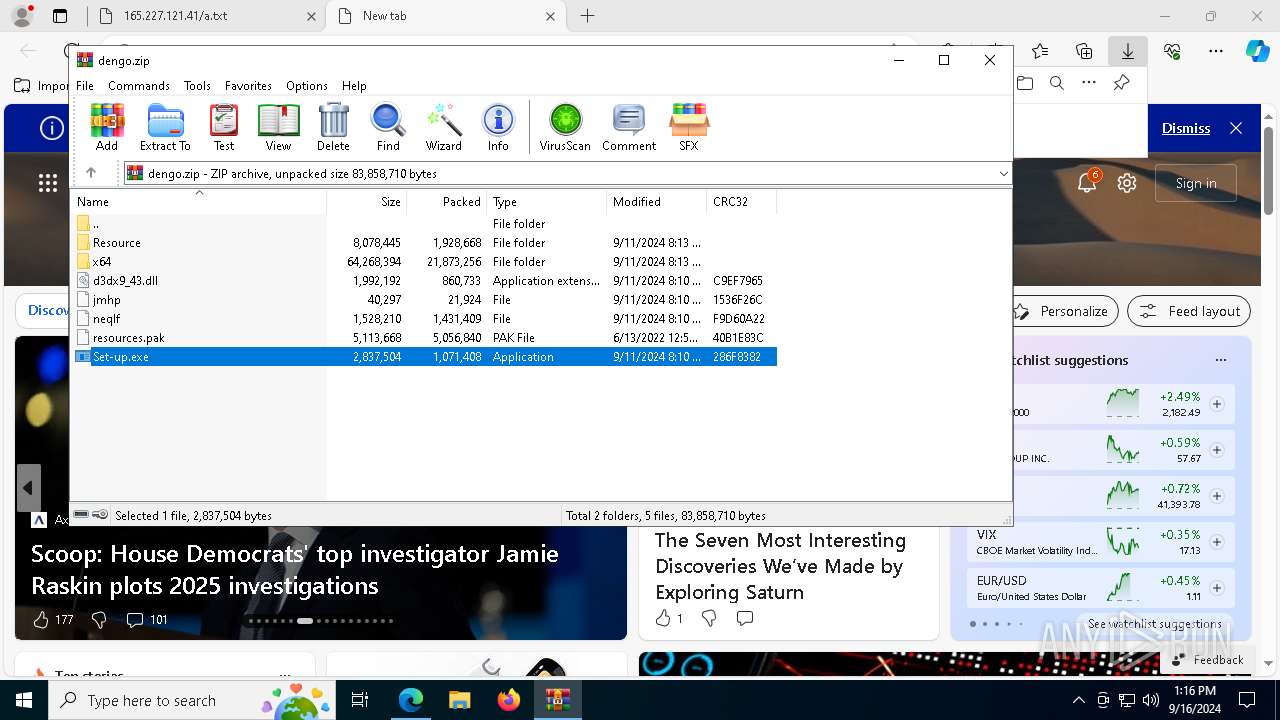Open Edge Favorites star icon

1040,51
